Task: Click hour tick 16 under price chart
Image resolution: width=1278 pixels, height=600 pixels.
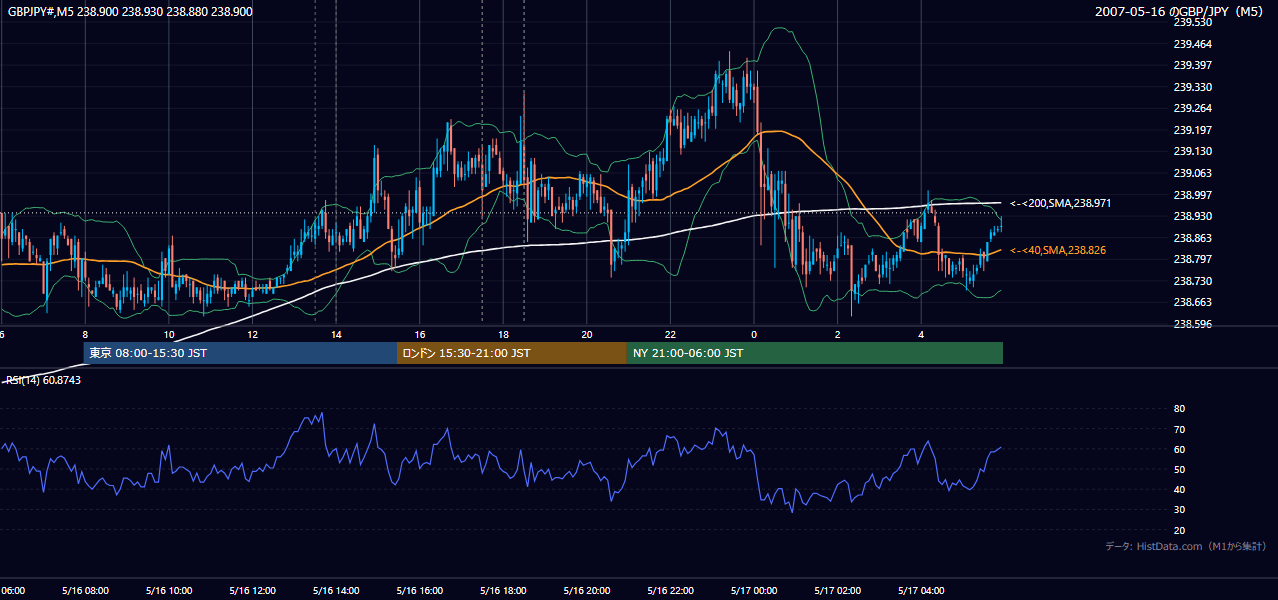Action: point(420,334)
